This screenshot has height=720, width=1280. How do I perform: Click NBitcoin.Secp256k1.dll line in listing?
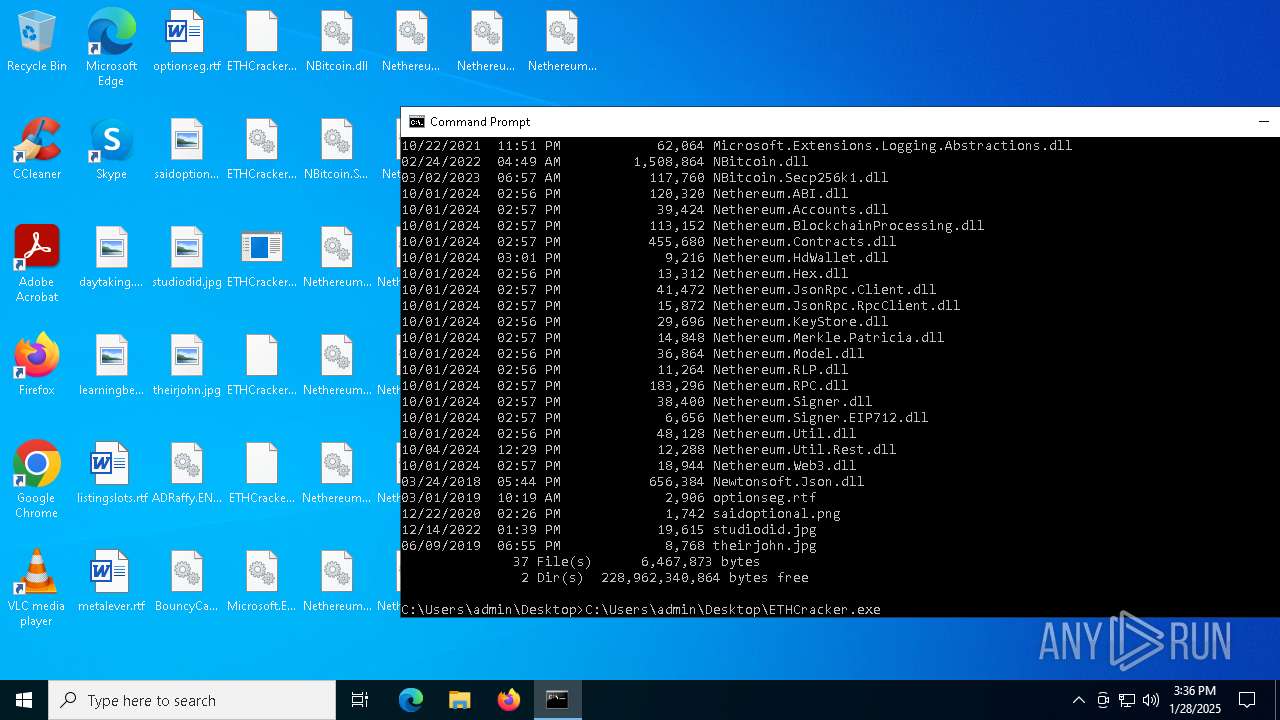[x=644, y=178]
